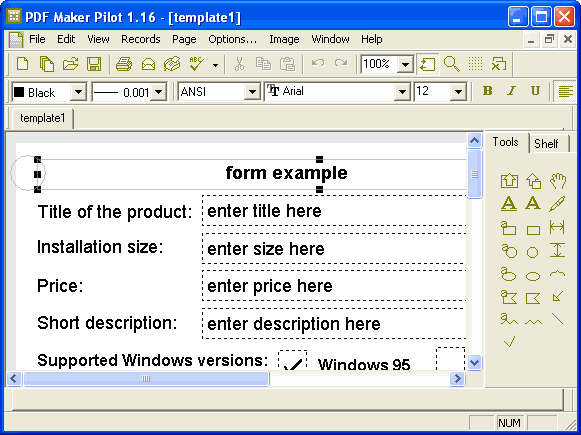The image size is (581, 435).
Task: Select the magnifier zoom tool in toolbar
Action: 452,64
